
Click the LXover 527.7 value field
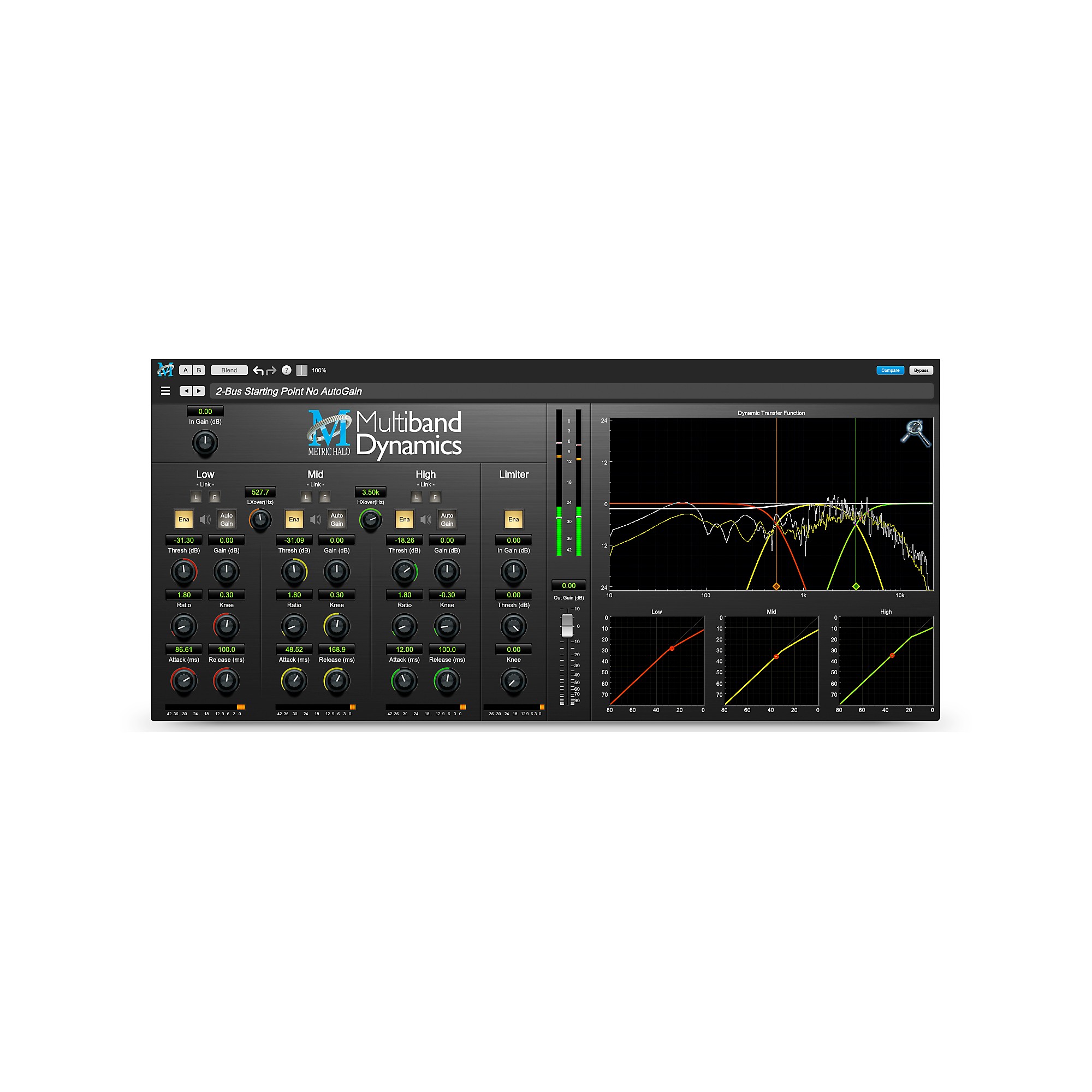(x=260, y=492)
